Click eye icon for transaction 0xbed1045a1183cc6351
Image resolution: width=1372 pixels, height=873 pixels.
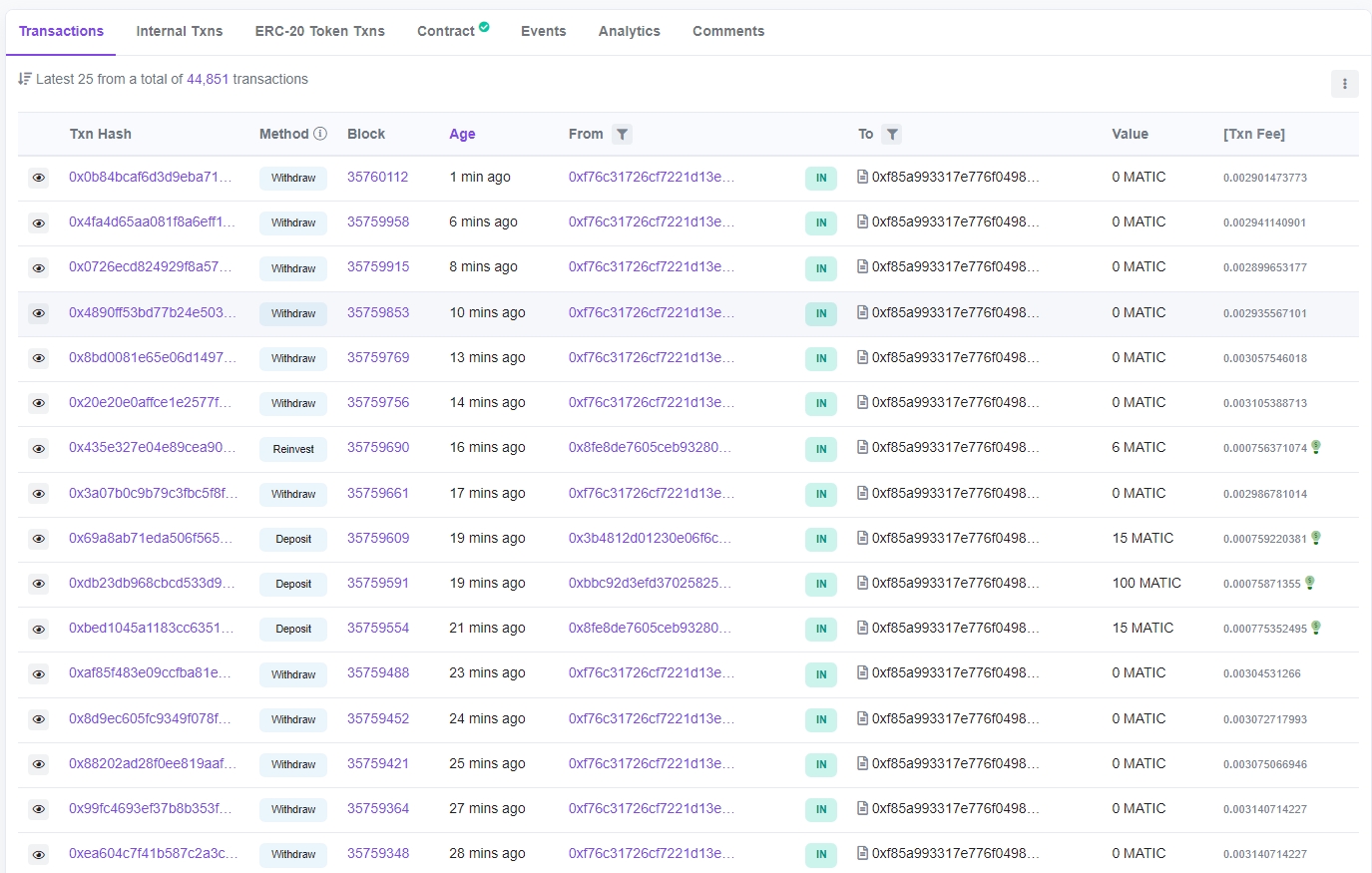(x=38, y=629)
